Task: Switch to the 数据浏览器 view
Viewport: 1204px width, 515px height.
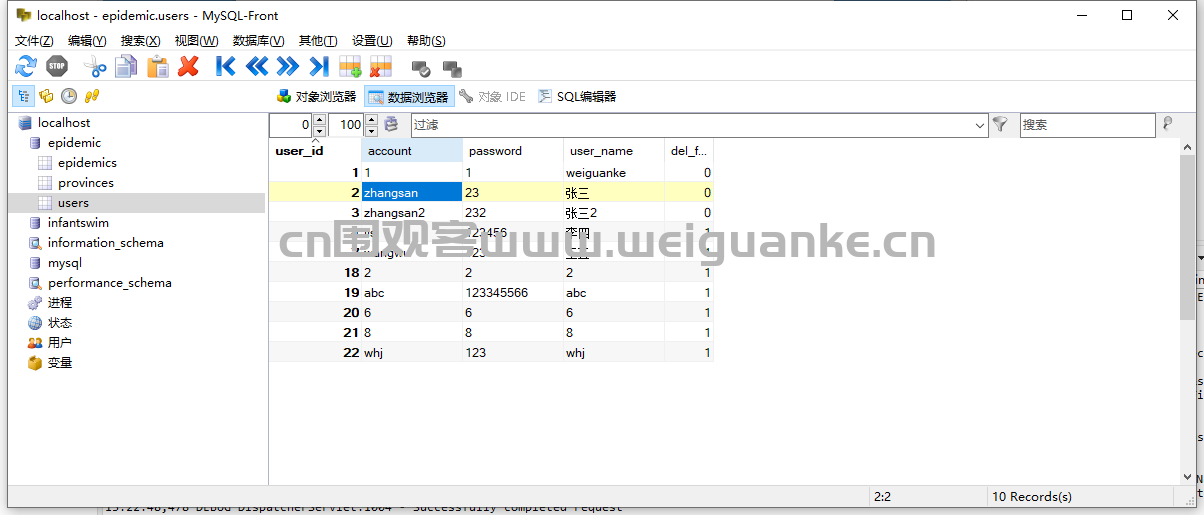Action: pyautogui.click(x=408, y=97)
